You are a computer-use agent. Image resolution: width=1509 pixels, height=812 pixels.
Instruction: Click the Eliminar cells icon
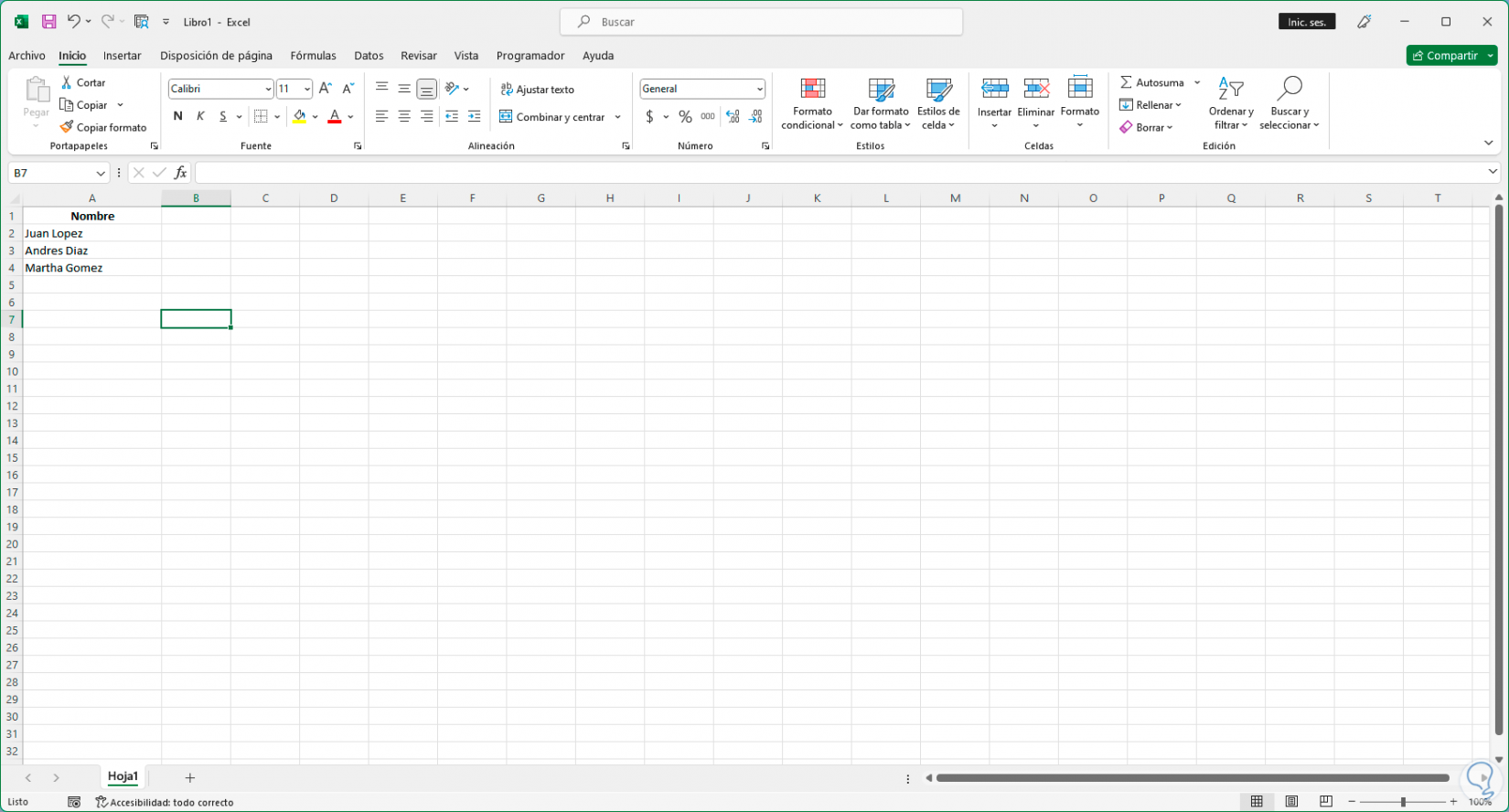[x=1036, y=89]
